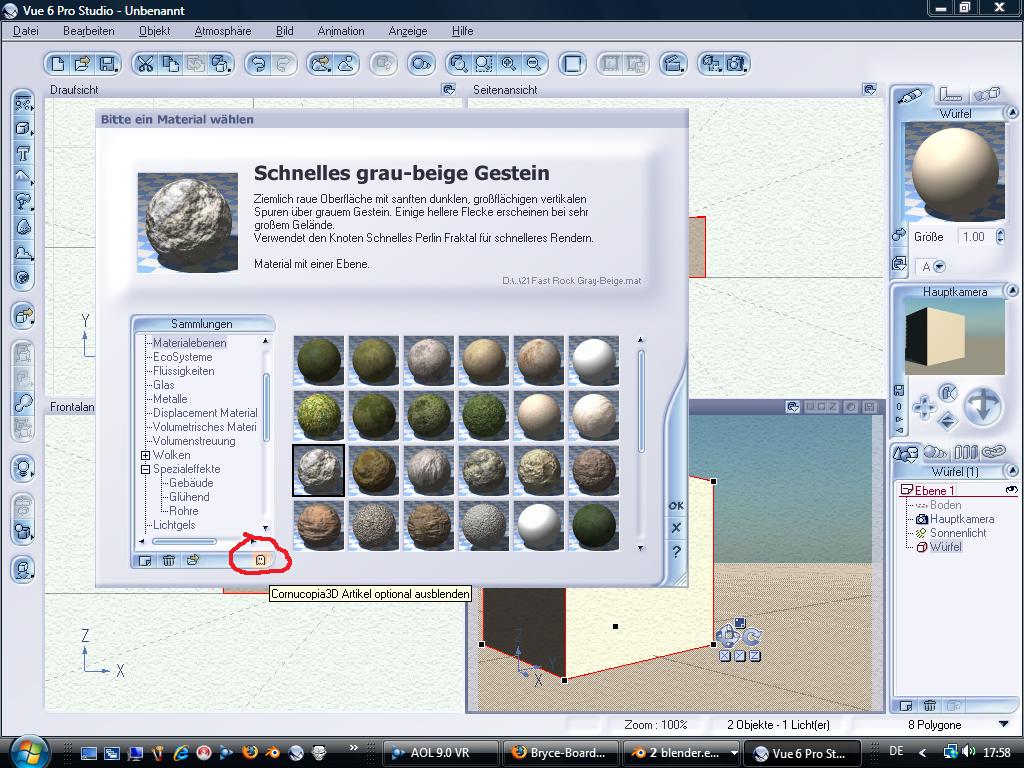Switch to AOL 9.0 VR taskbar button
Screen dimensions: 1024x768
coord(440,753)
